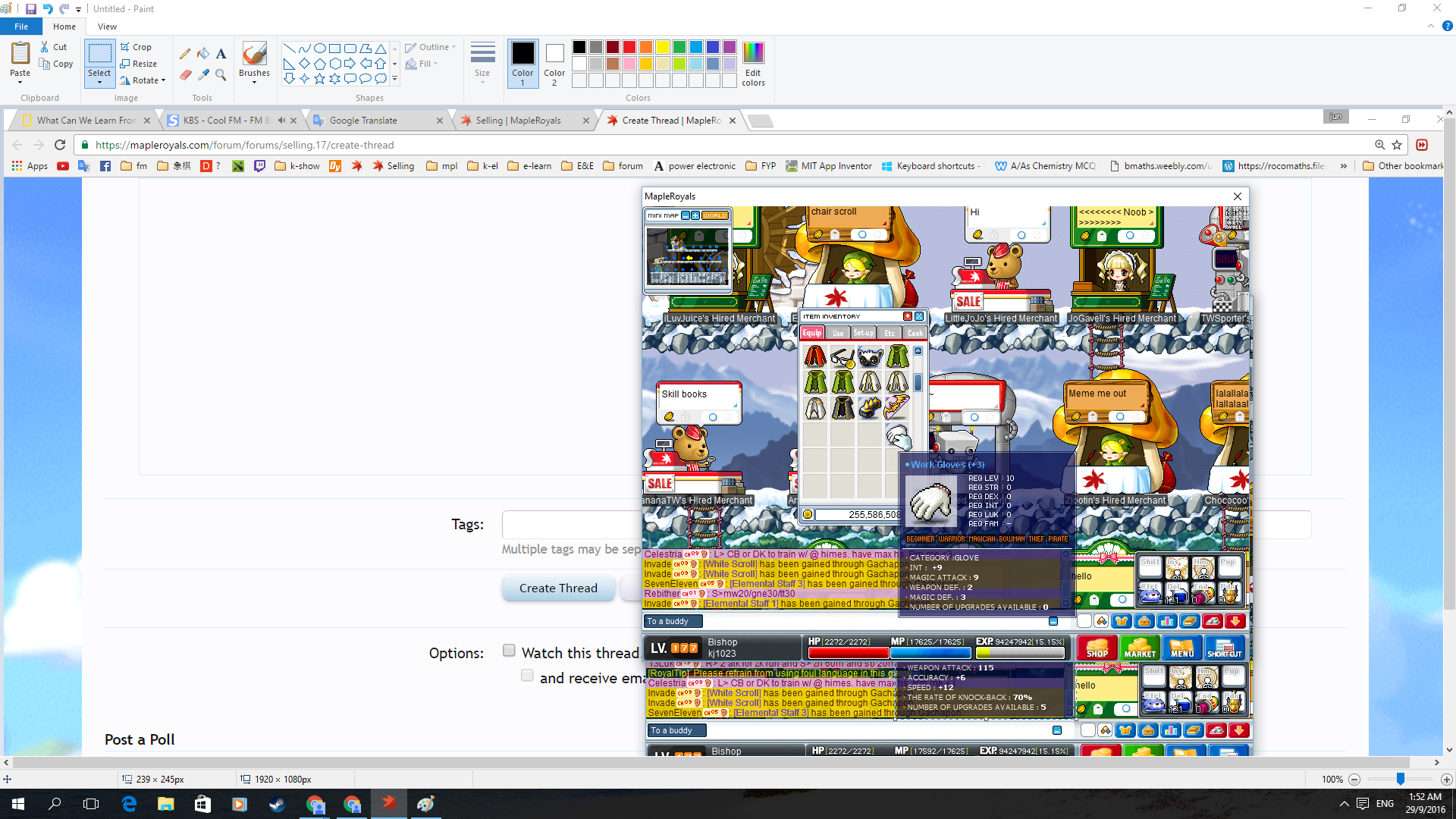Check the Watch this thread checkbox
Viewport: 1456px width, 819px height.
pos(509,651)
